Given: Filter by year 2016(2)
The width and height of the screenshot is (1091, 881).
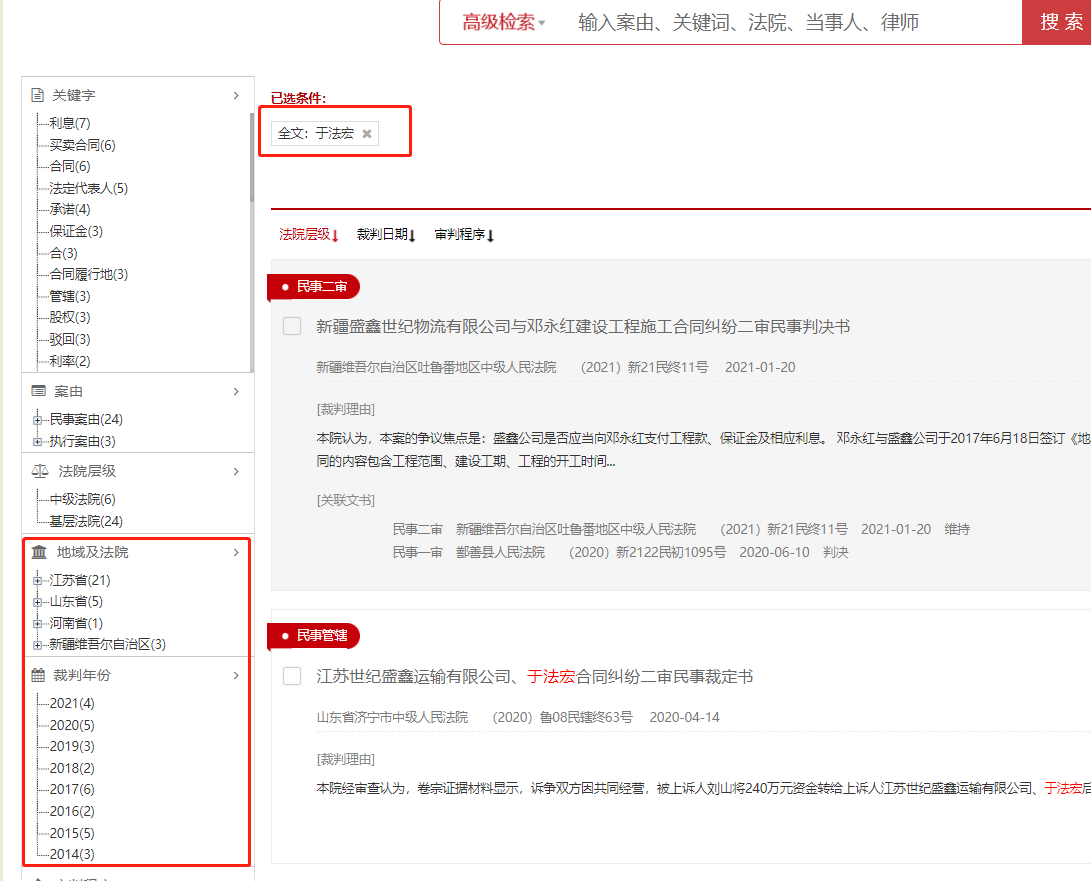Looking at the screenshot, I should (72, 811).
